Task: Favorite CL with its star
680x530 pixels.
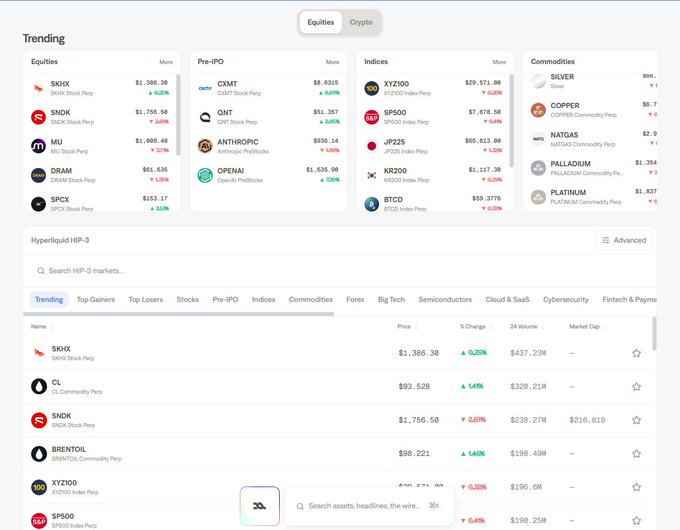Action: (x=636, y=386)
